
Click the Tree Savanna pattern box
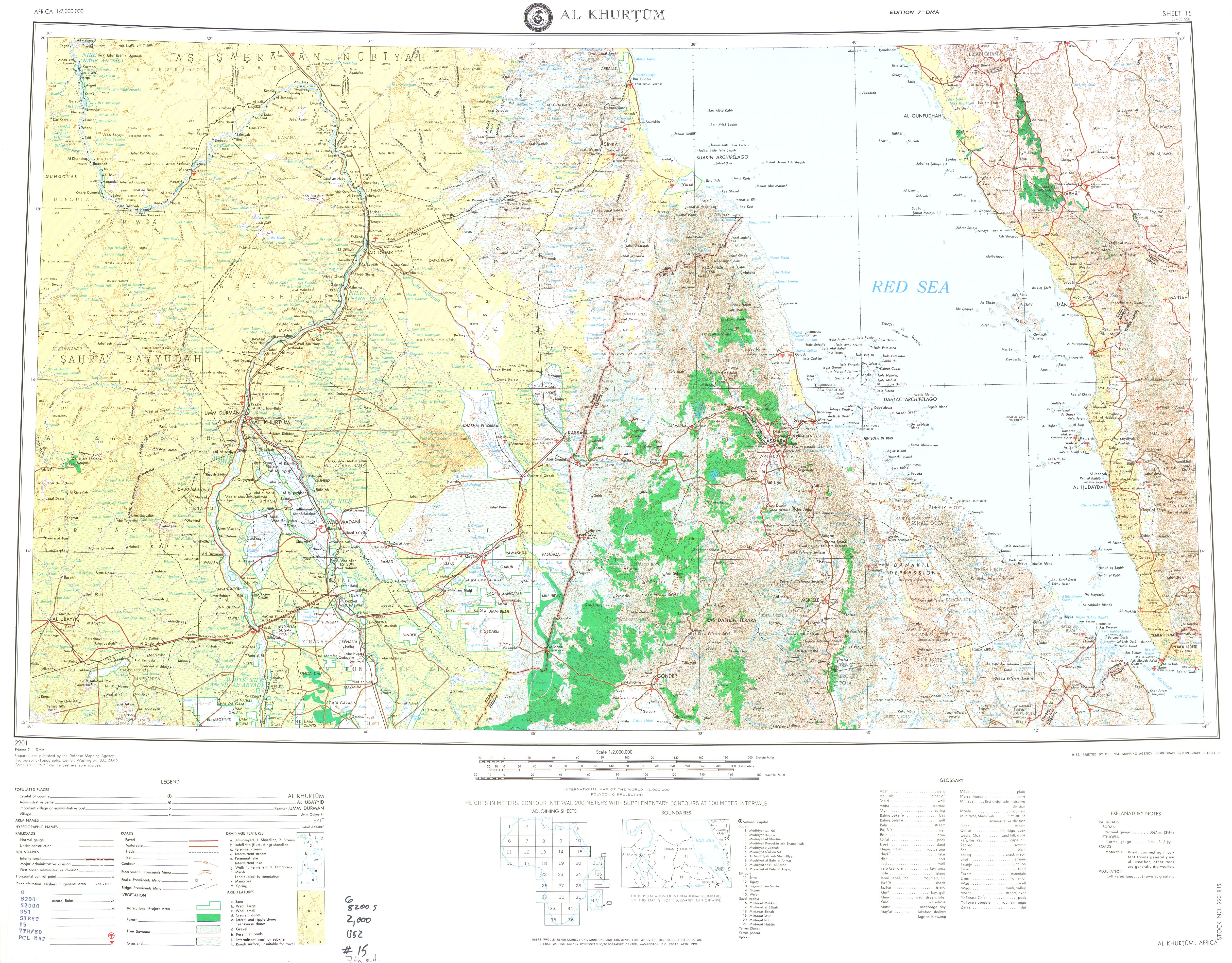coord(208,929)
